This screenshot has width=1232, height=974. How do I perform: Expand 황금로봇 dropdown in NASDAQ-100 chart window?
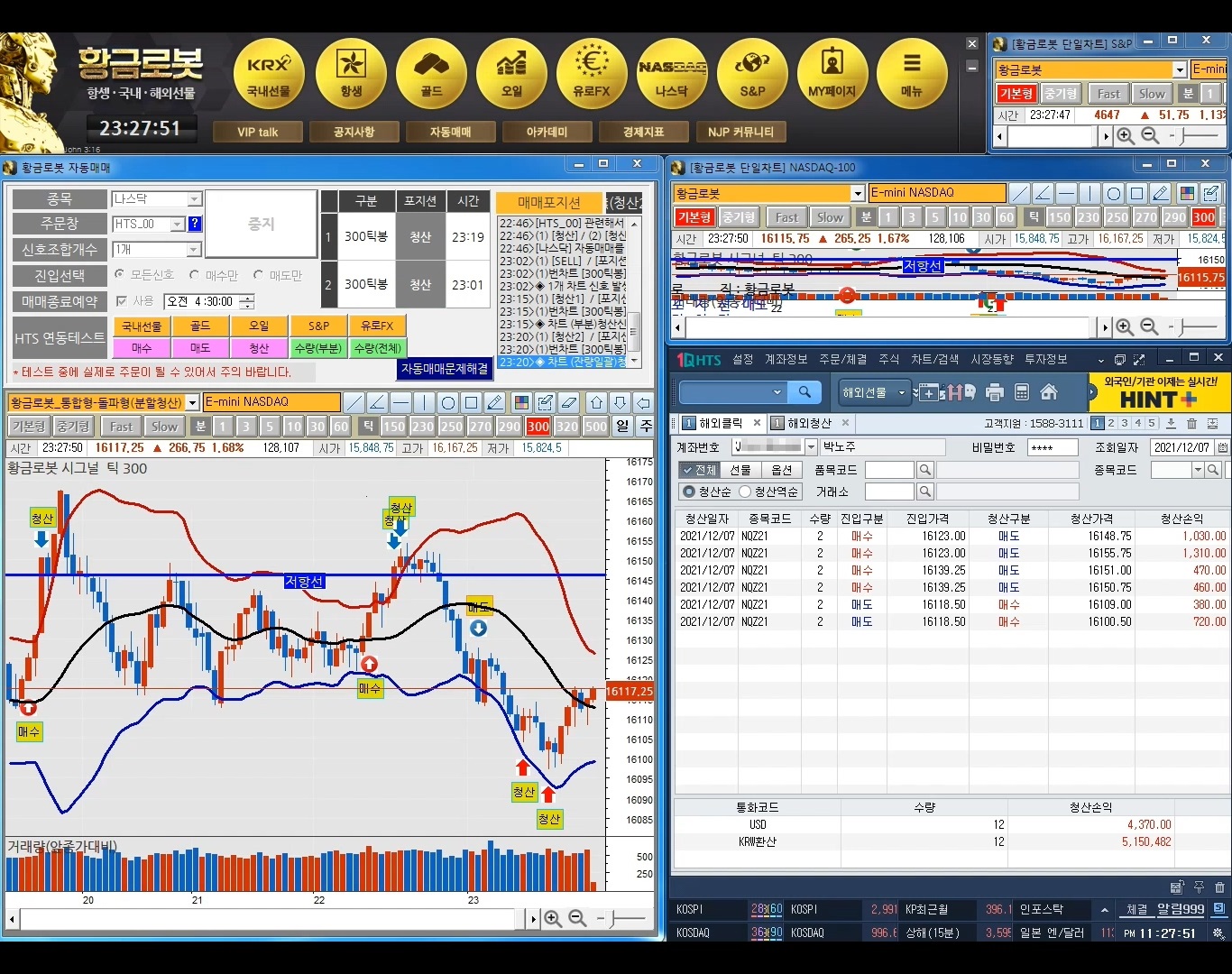coord(858,194)
